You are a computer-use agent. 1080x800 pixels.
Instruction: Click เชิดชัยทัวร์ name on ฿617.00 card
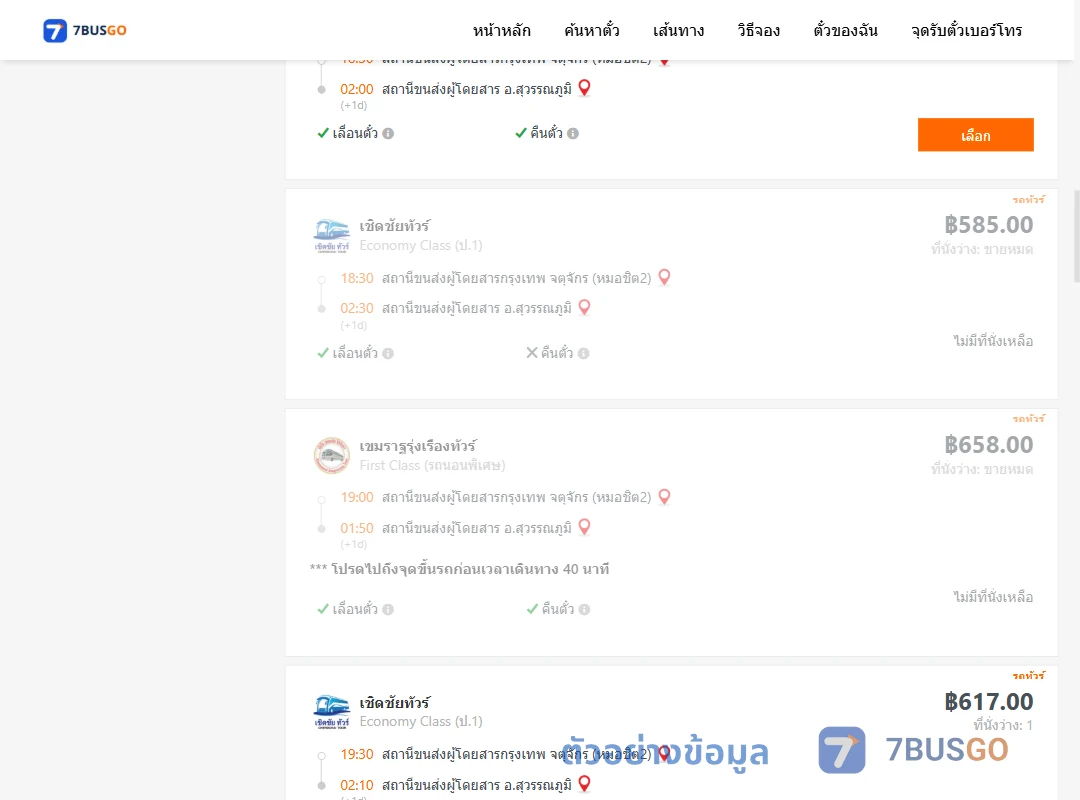pyautogui.click(x=395, y=702)
